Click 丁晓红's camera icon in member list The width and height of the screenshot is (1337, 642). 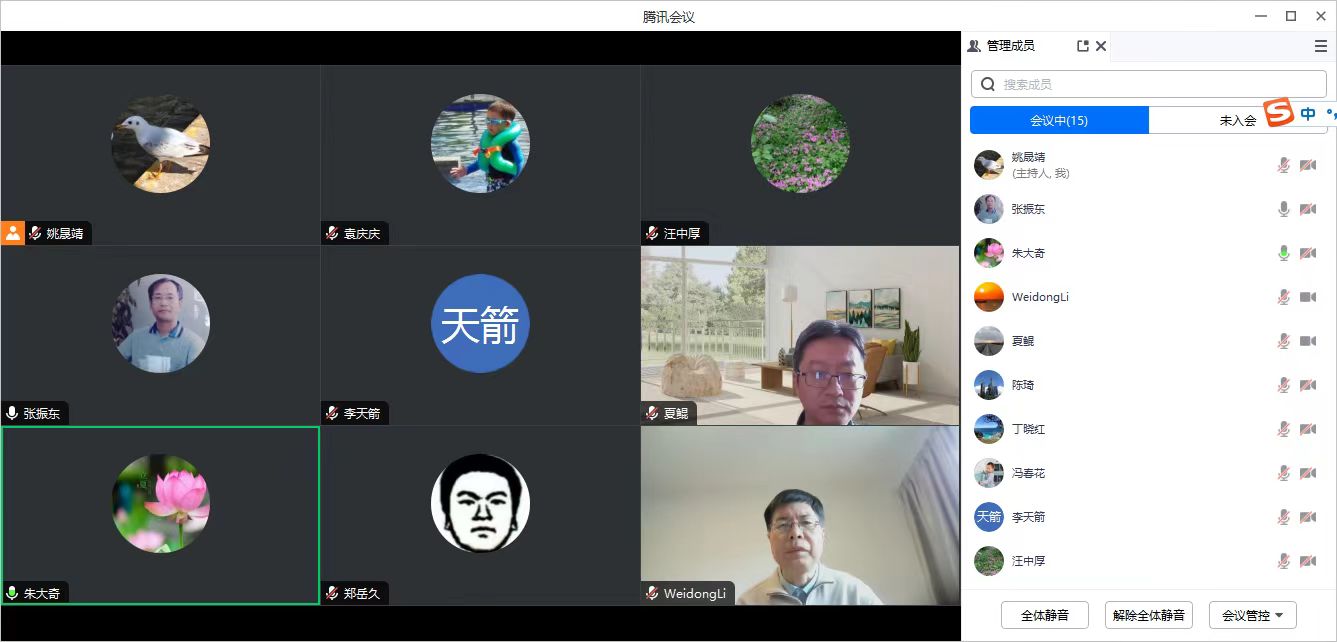pos(1307,429)
